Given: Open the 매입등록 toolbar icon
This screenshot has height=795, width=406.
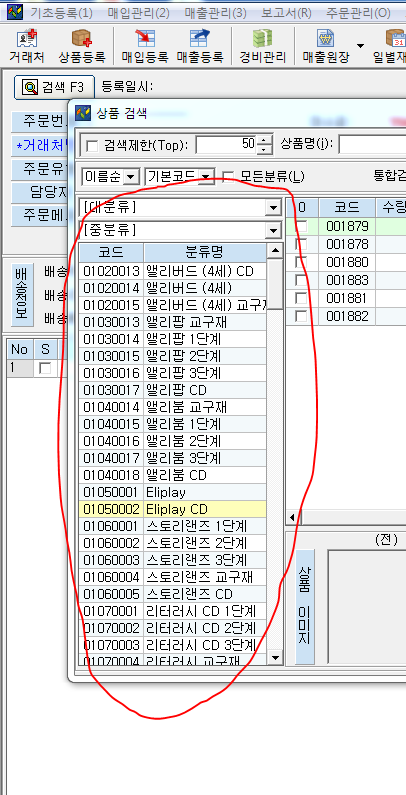Looking at the screenshot, I should (x=144, y=46).
